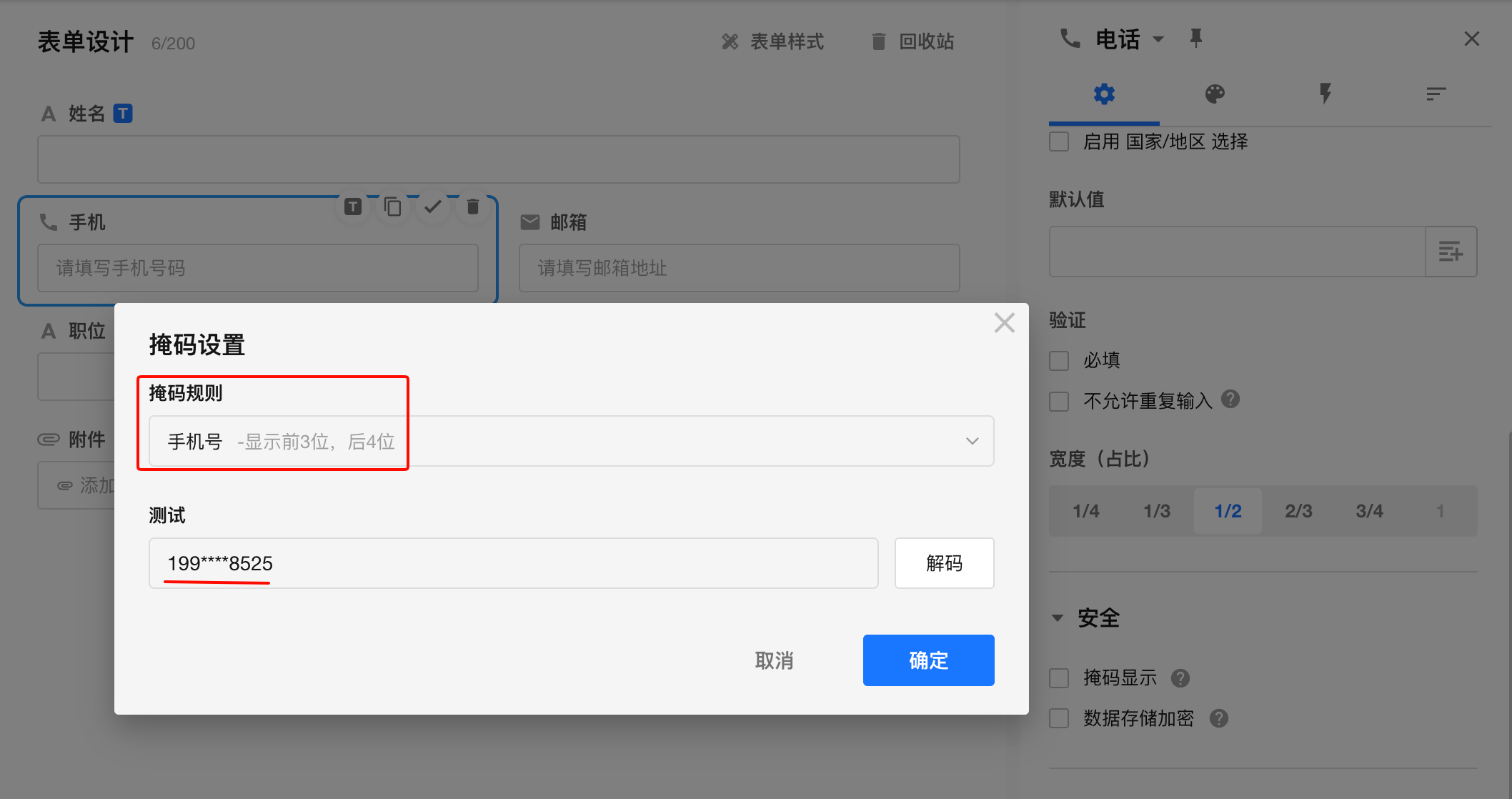Viewport: 1512px width, 799px height.
Task: Collapse the 安全 section
Action: [x=1058, y=618]
